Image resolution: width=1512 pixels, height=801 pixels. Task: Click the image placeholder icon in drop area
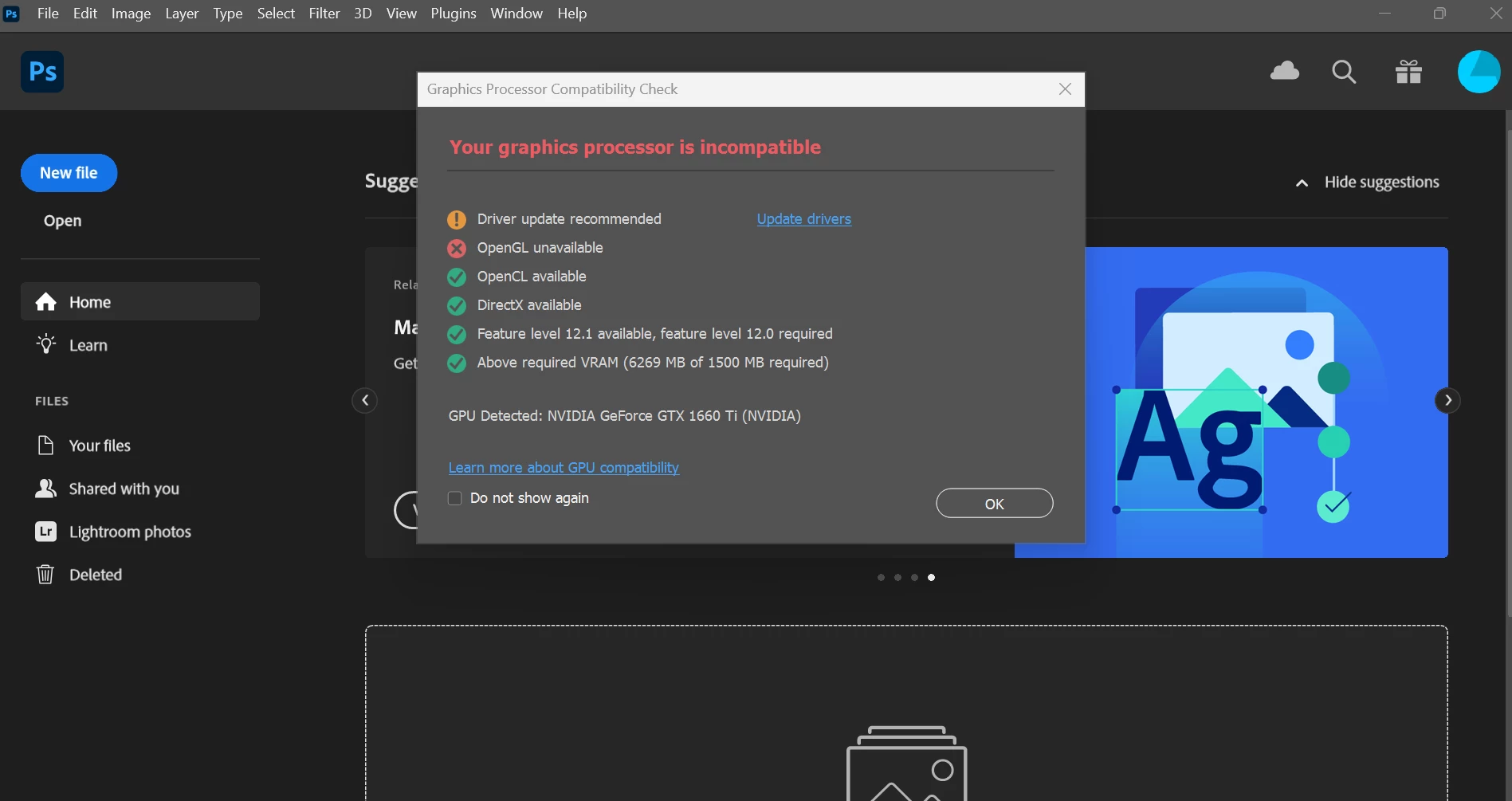[906, 763]
